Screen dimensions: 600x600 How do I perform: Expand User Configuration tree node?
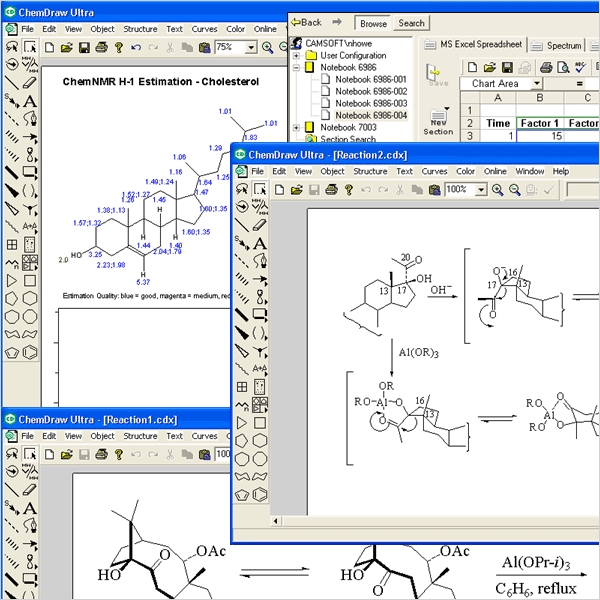tap(296, 56)
